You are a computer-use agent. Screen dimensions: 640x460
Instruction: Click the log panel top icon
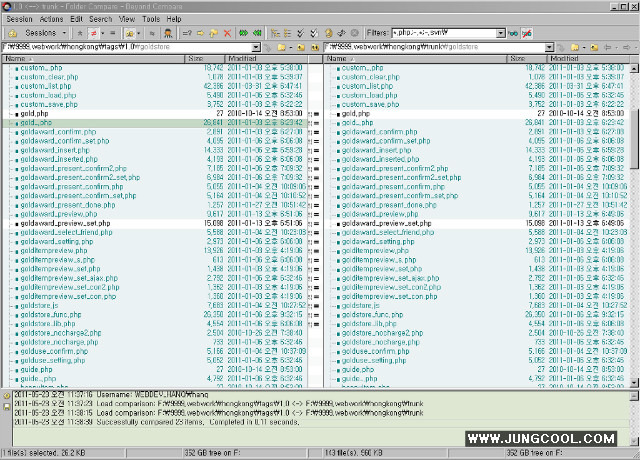coord(7,396)
